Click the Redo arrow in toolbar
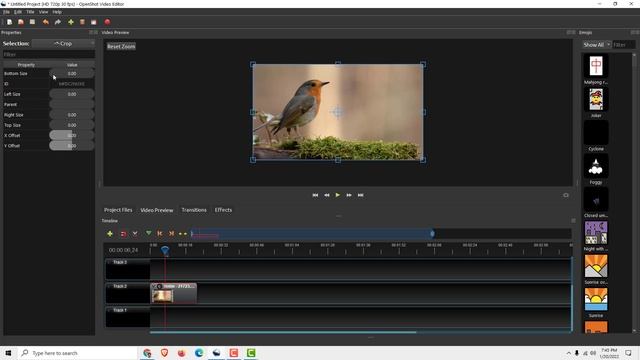This screenshot has height=360, width=640. click(58, 22)
